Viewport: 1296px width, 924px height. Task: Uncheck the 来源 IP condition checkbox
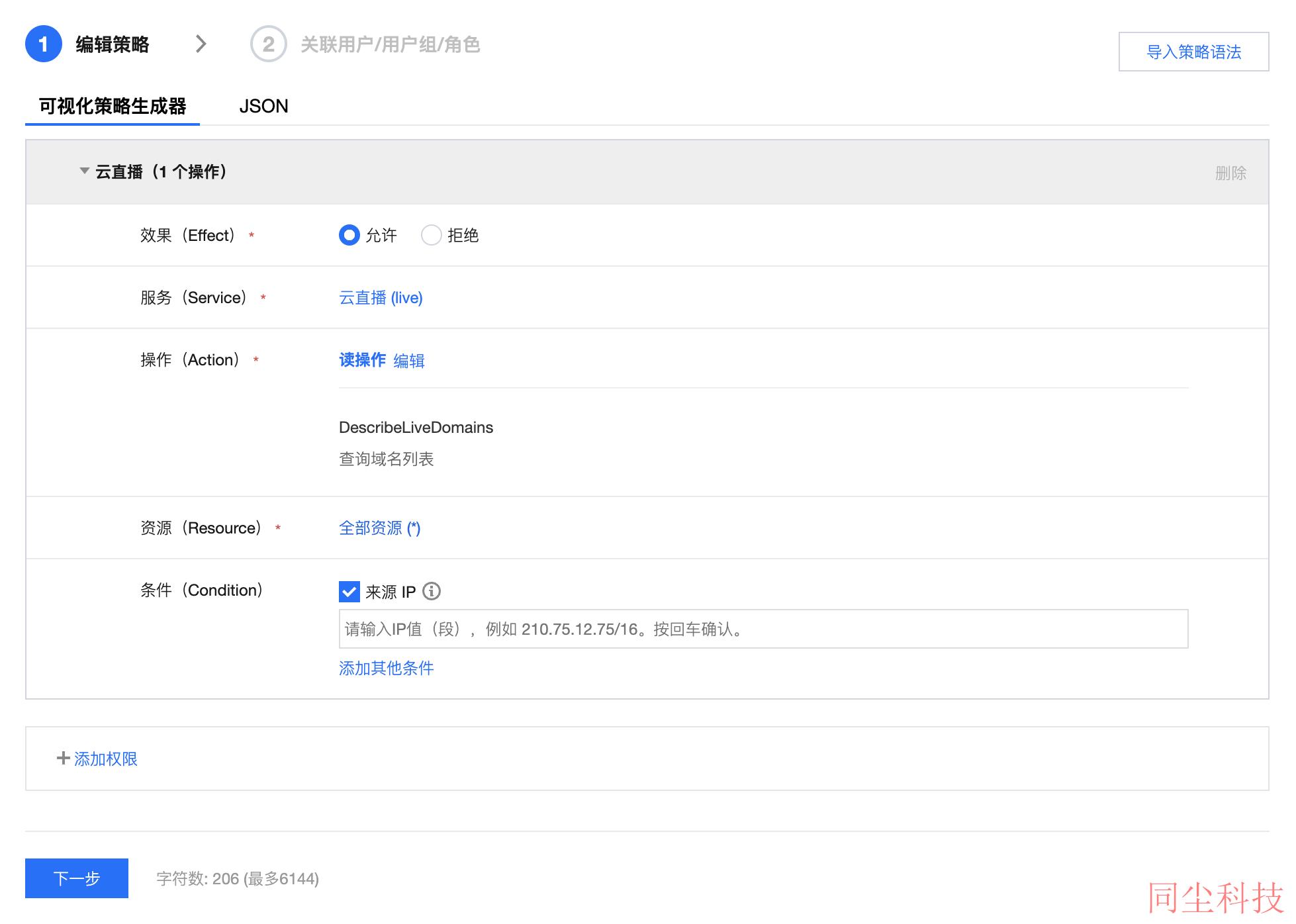pyautogui.click(x=349, y=591)
